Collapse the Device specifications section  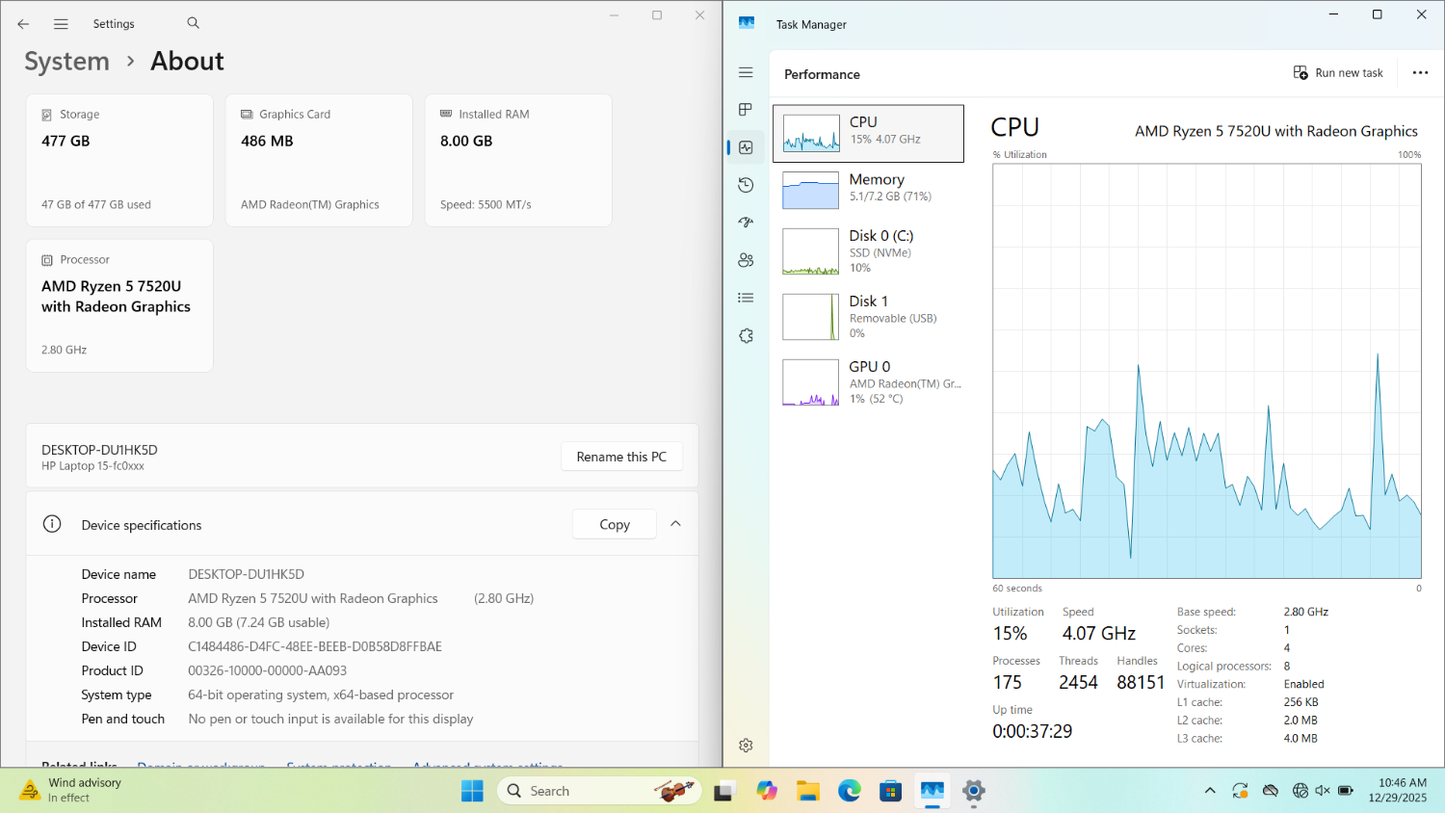[x=675, y=524]
